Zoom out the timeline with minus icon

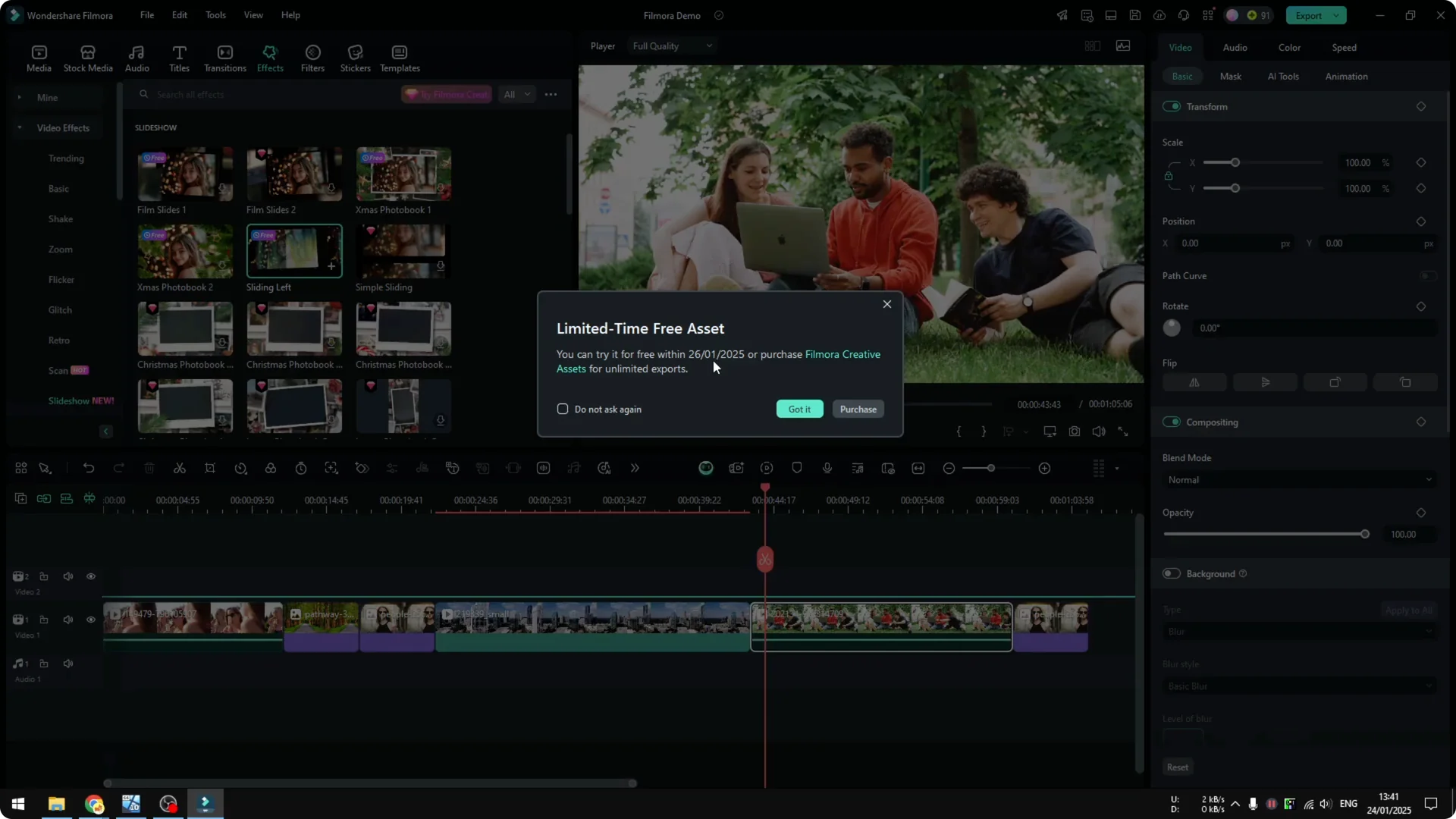point(949,469)
